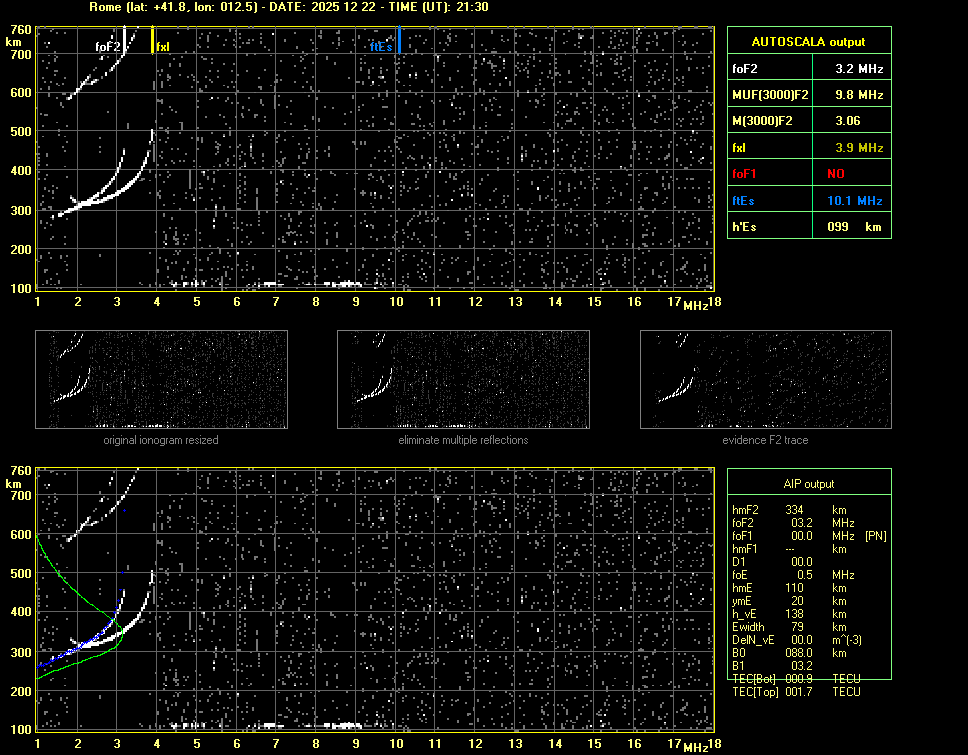Click the white foF2 label on top ionogram
This screenshot has width=968, height=755.
[x=108, y=47]
